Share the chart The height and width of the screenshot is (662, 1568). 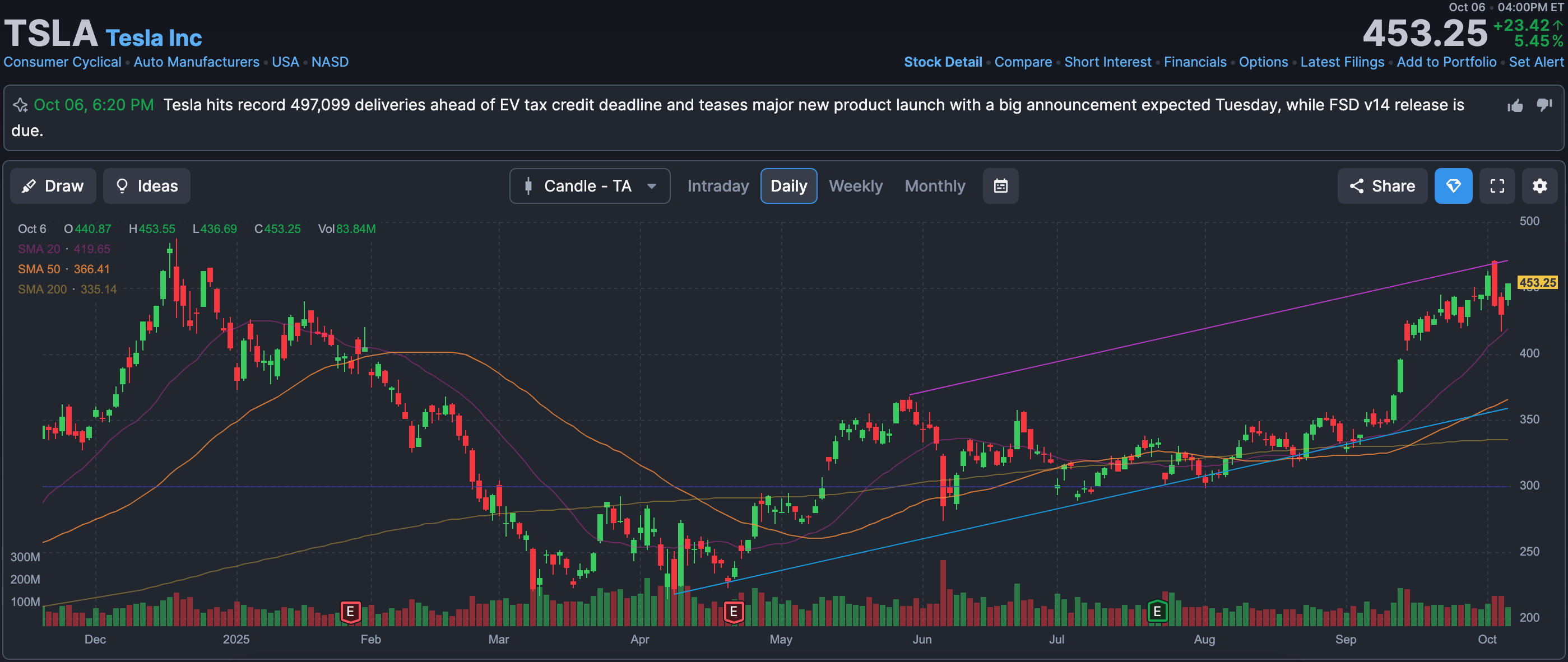coord(1382,186)
